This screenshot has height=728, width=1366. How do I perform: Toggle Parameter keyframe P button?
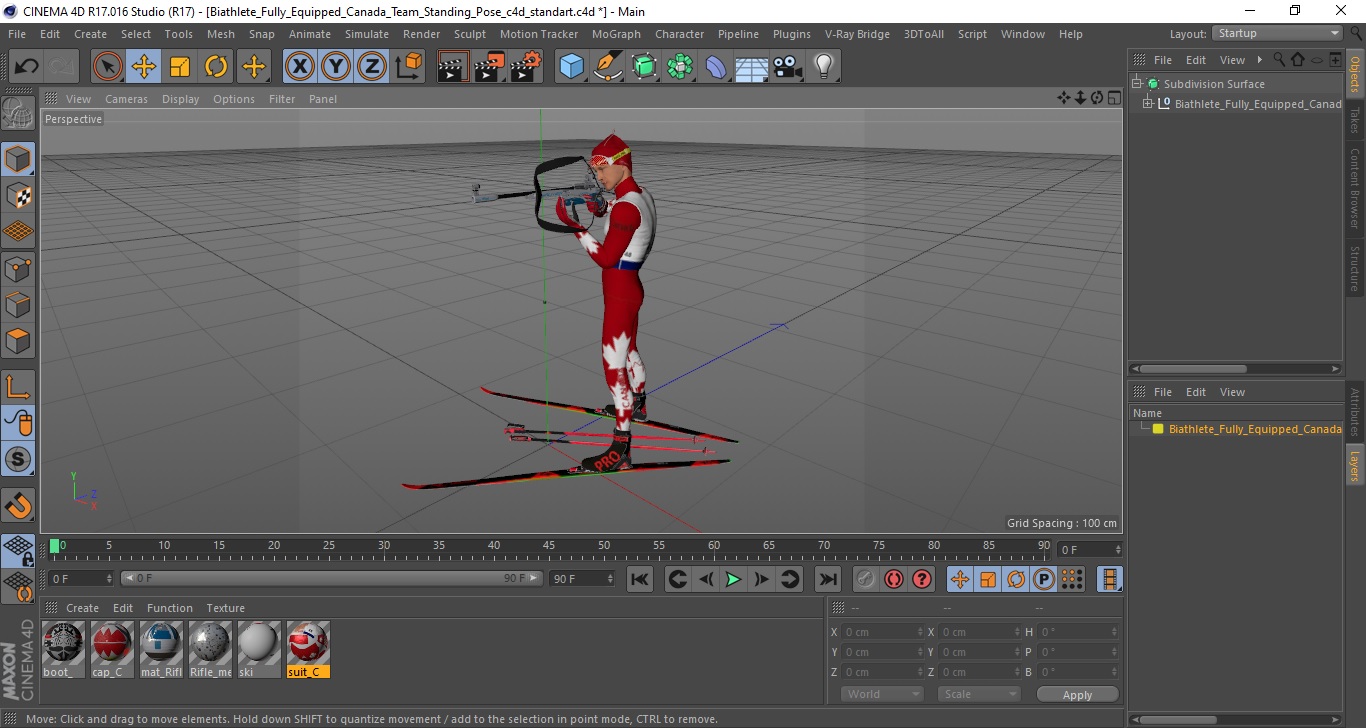(1043, 579)
